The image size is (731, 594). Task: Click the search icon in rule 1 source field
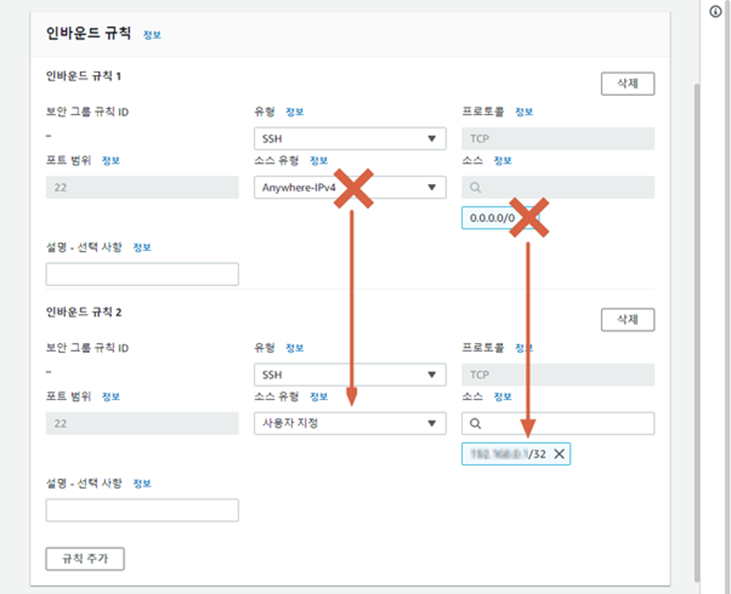pyautogui.click(x=475, y=187)
